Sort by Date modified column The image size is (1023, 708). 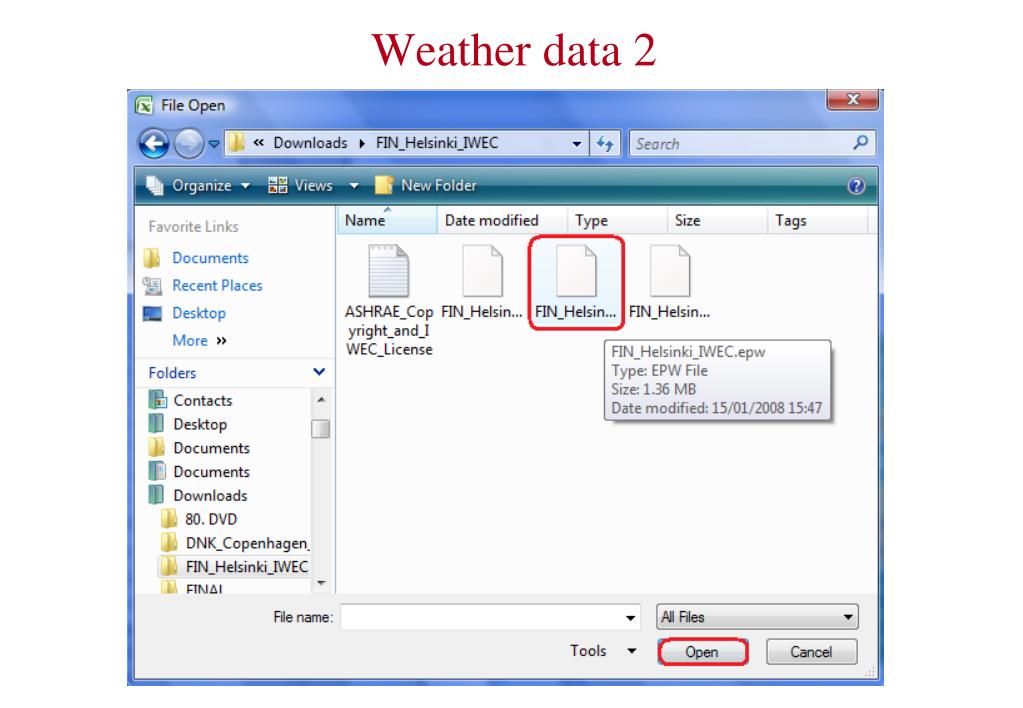[502, 221]
